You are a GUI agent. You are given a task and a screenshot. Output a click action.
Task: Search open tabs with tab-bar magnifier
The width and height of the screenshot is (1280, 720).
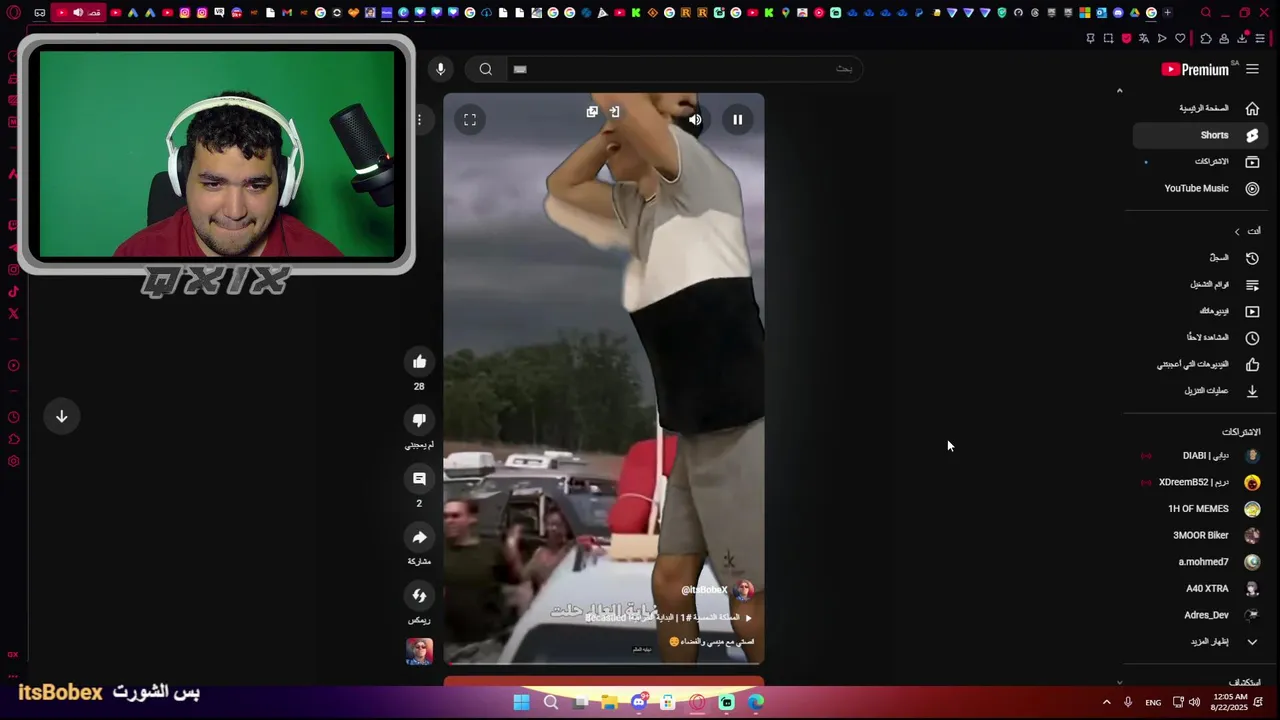1206,13
